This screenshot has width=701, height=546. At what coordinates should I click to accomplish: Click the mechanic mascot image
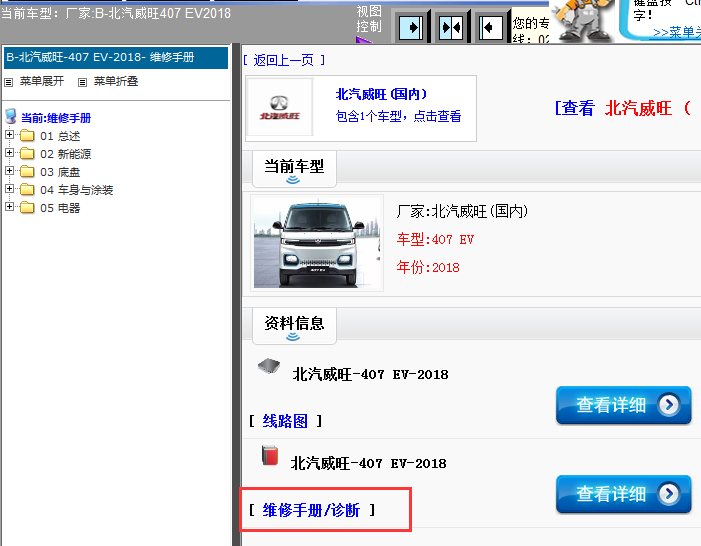(583, 20)
